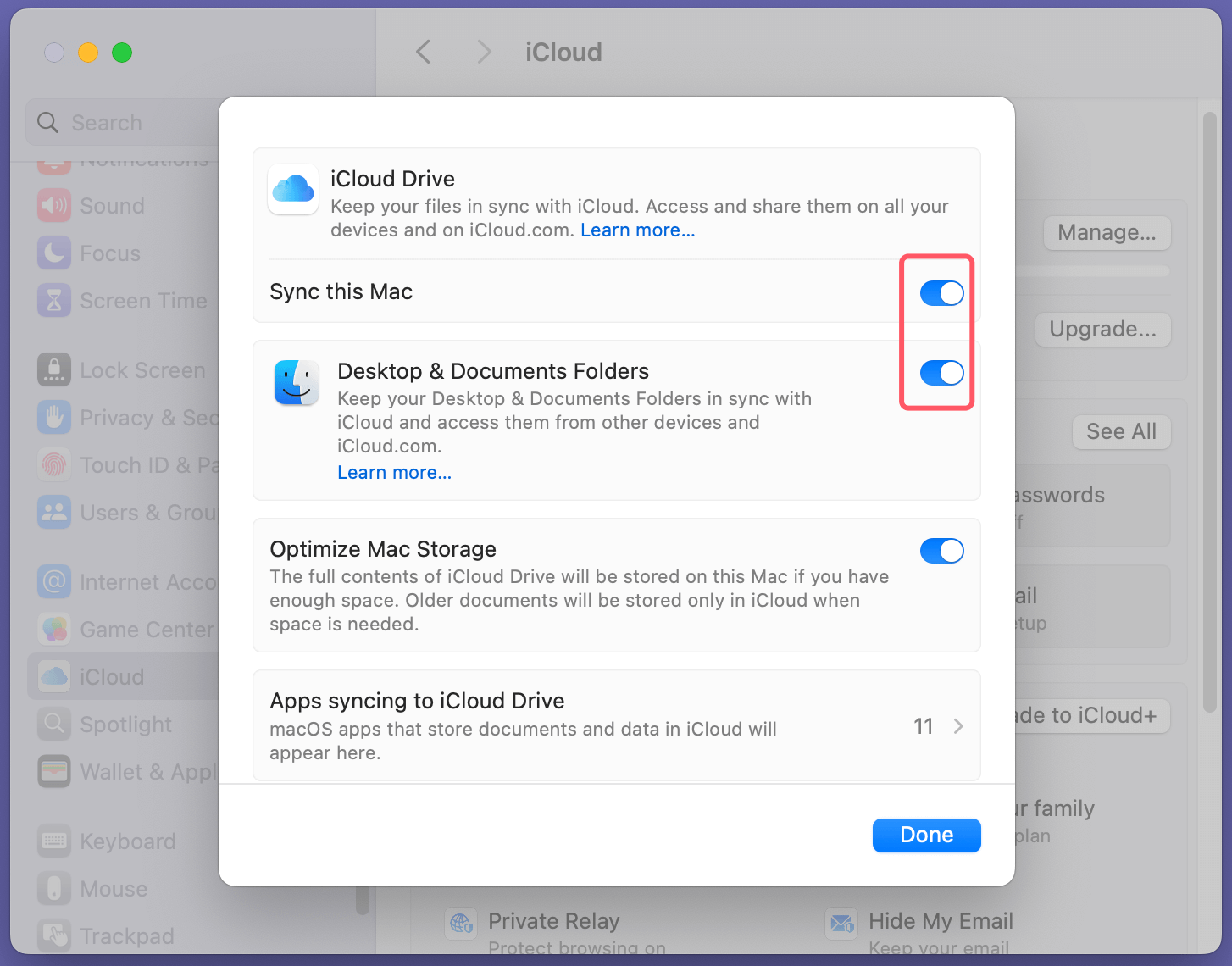1232x966 pixels.
Task: Click the Private Relay icon
Action: click(x=461, y=924)
